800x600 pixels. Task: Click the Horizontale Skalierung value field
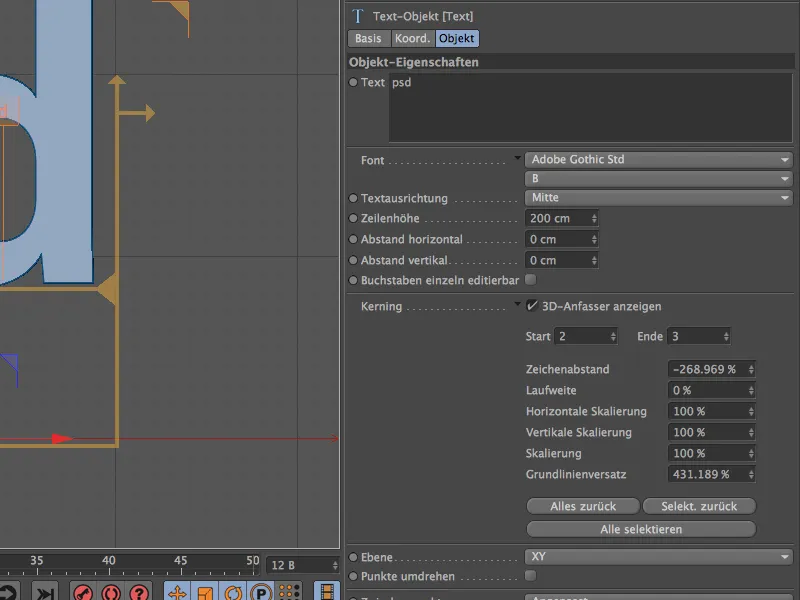[x=712, y=411]
